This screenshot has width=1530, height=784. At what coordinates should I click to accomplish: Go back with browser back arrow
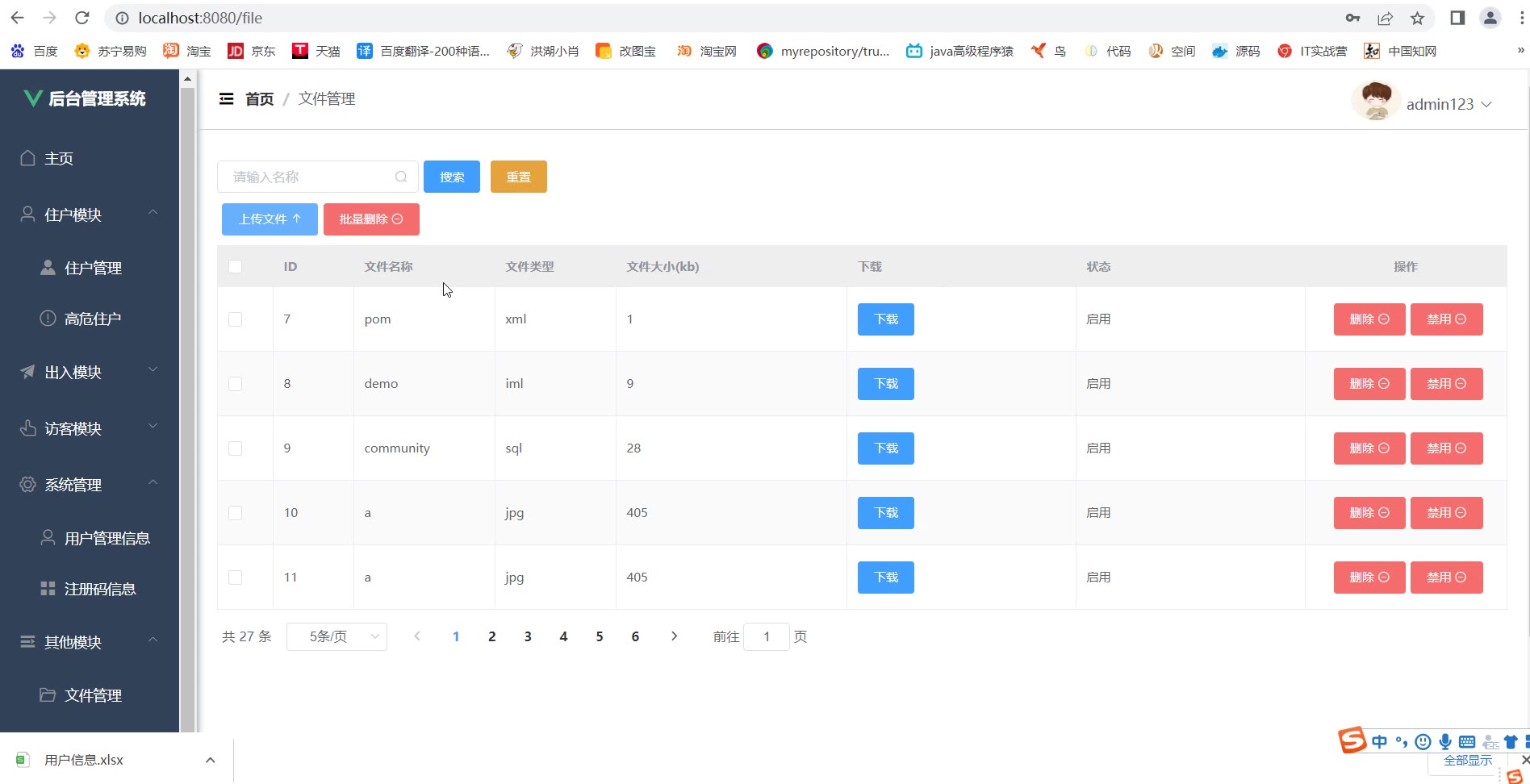pos(18,18)
